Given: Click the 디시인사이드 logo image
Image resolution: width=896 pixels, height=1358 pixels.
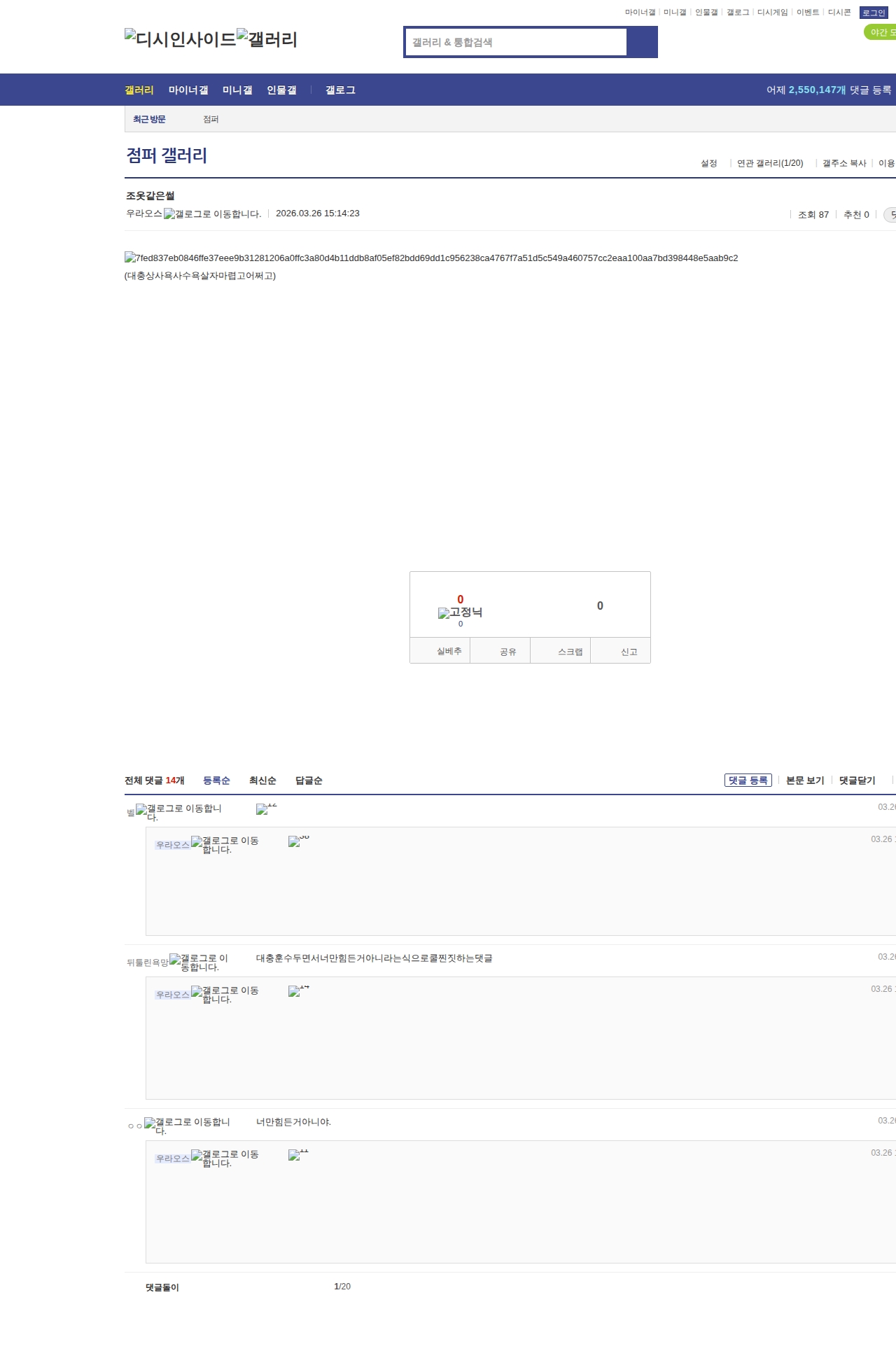Looking at the screenshot, I should [181, 39].
